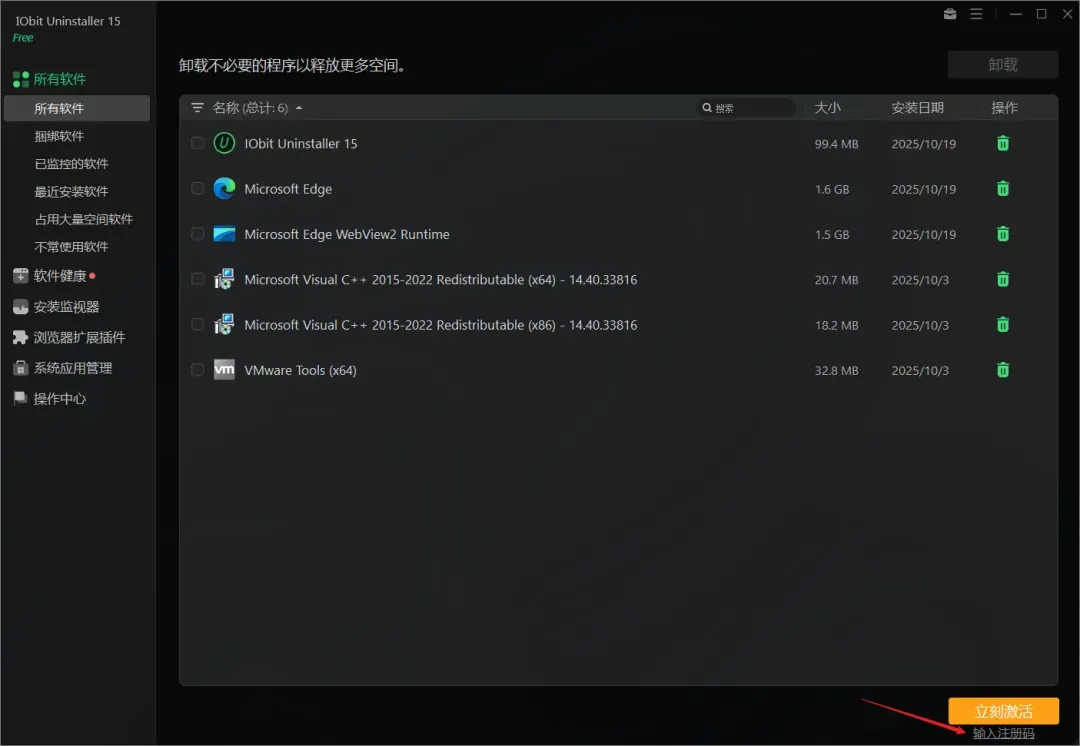Screen dimensions: 1080x746
Task: Click Visual C++ Redistributable (x64) name text
Action: [x=440, y=280]
